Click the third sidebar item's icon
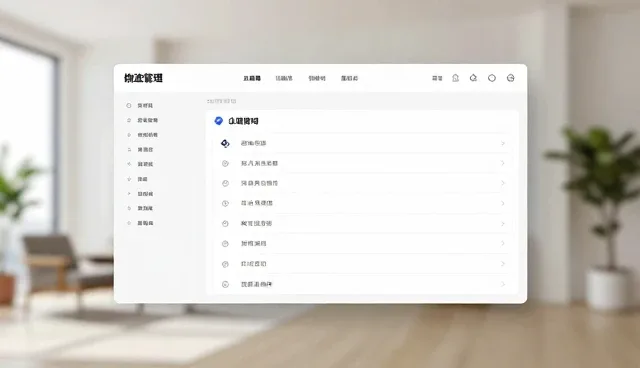 129,135
